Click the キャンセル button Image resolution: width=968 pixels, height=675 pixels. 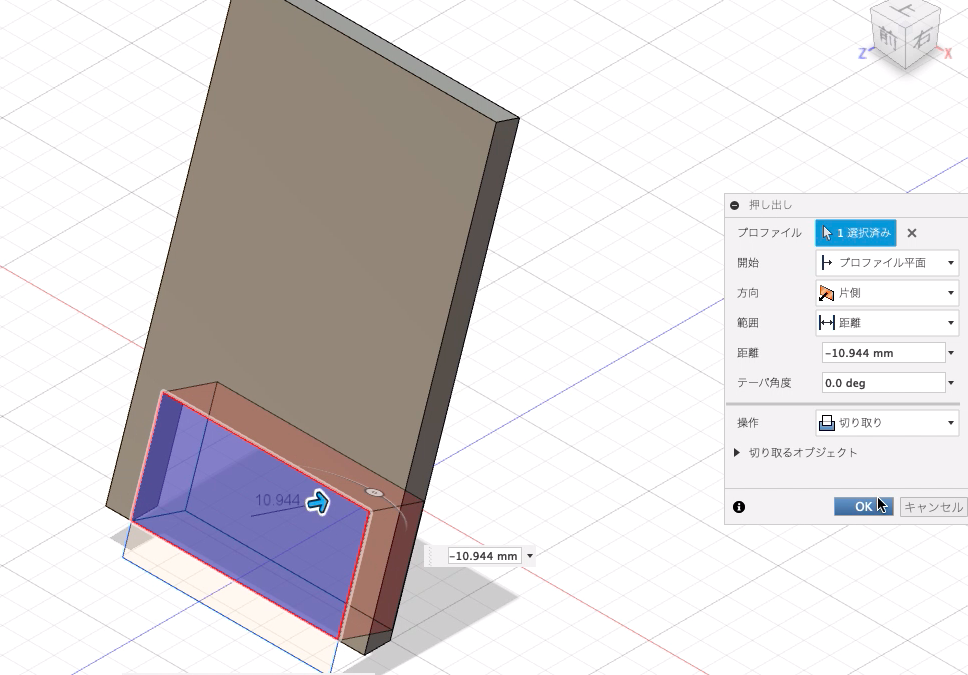(x=933, y=506)
